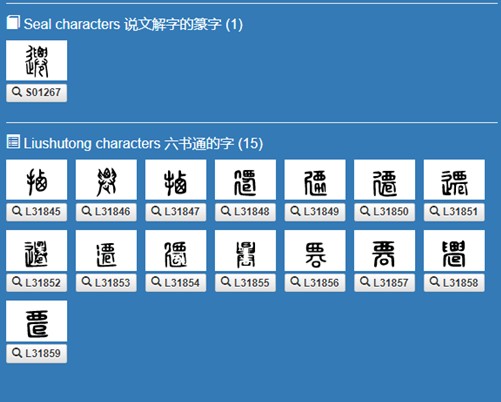Select the character image above L31856

[x=315, y=250]
